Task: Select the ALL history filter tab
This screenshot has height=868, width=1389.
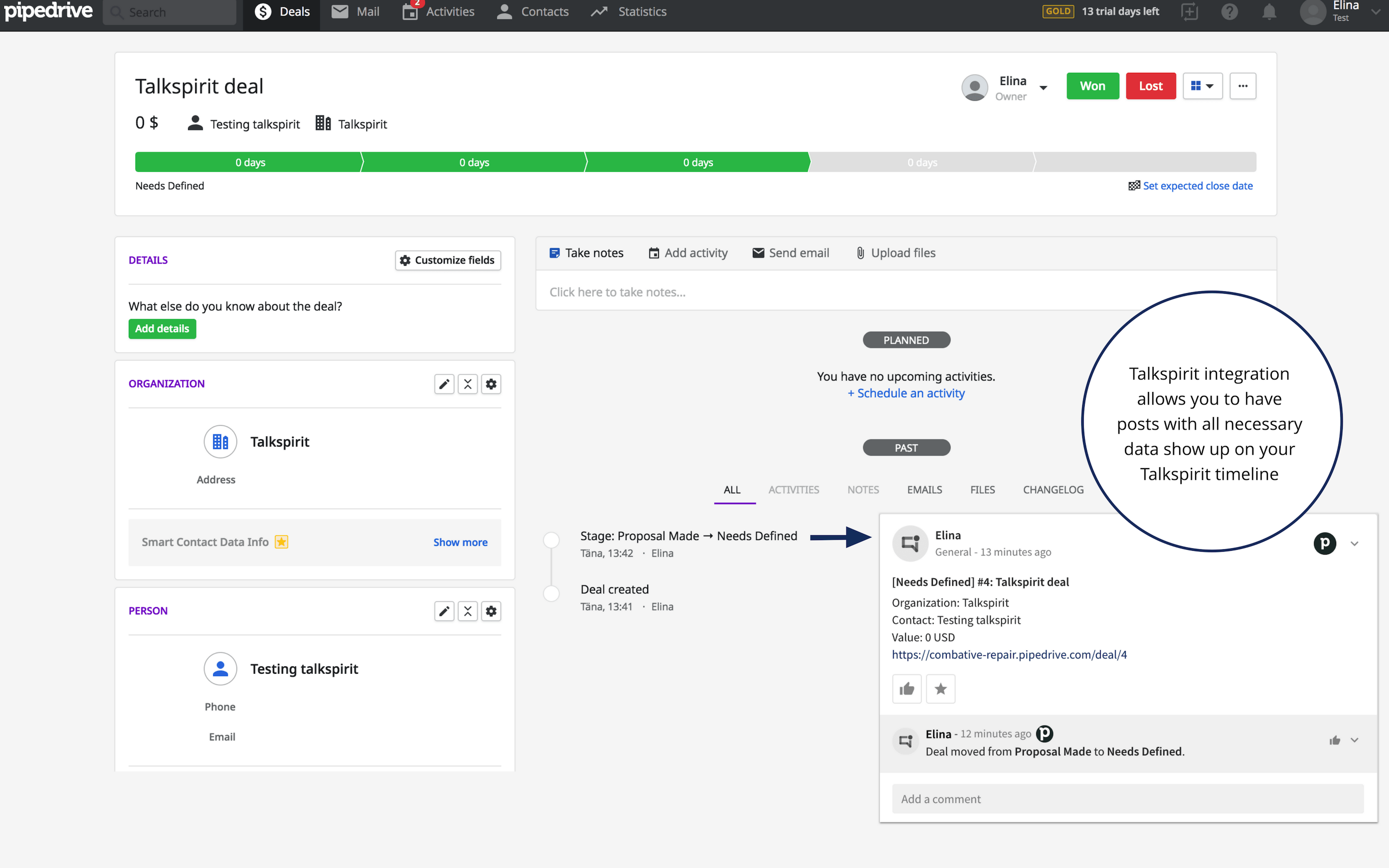Action: (732, 490)
